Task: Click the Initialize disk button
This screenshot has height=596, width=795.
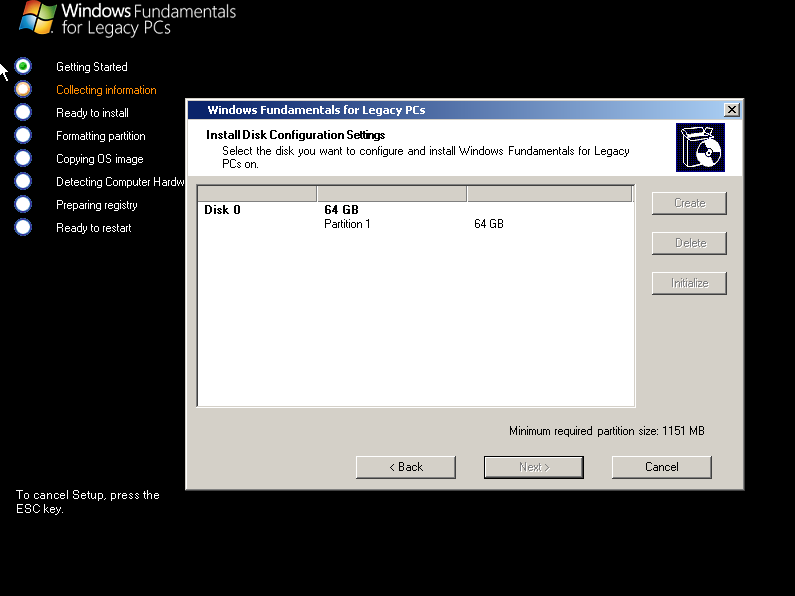Action: (689, 283)
